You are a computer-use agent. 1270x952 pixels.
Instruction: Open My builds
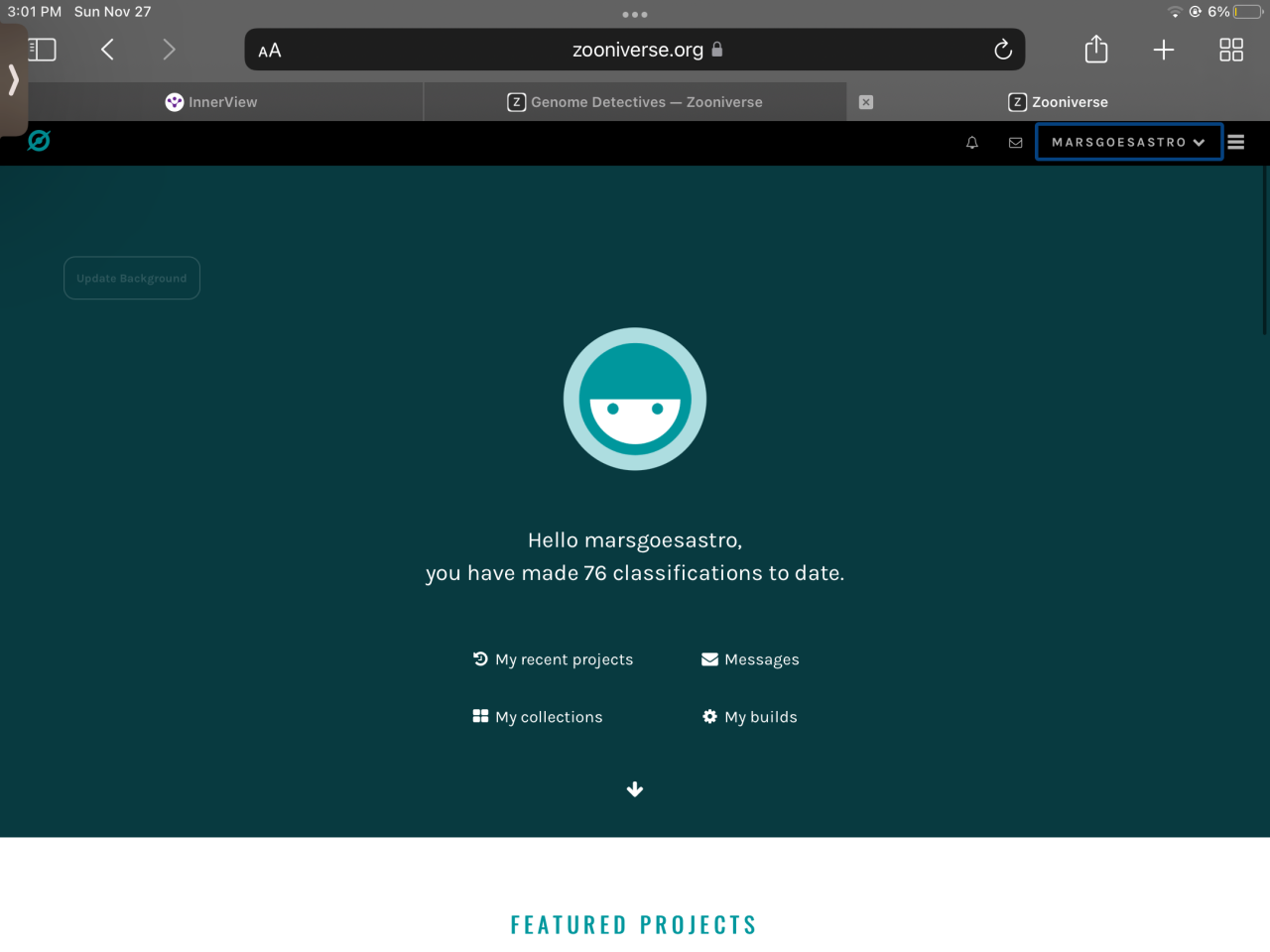click(750, 717)
